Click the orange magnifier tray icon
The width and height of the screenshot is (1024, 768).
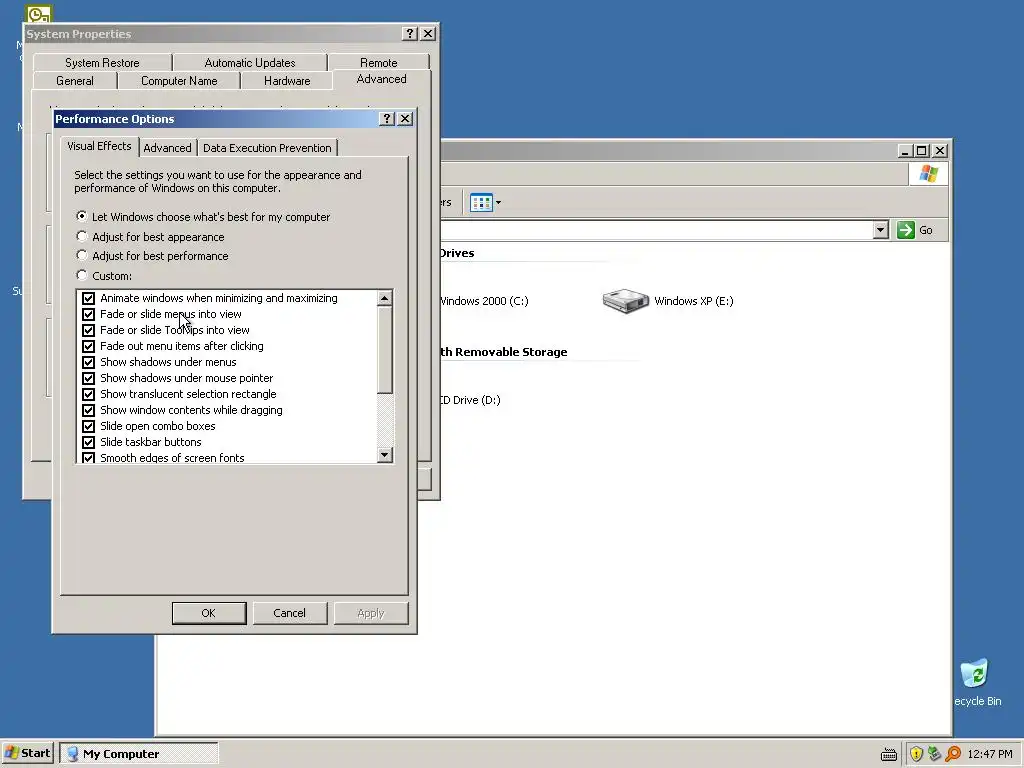[953, 754]
